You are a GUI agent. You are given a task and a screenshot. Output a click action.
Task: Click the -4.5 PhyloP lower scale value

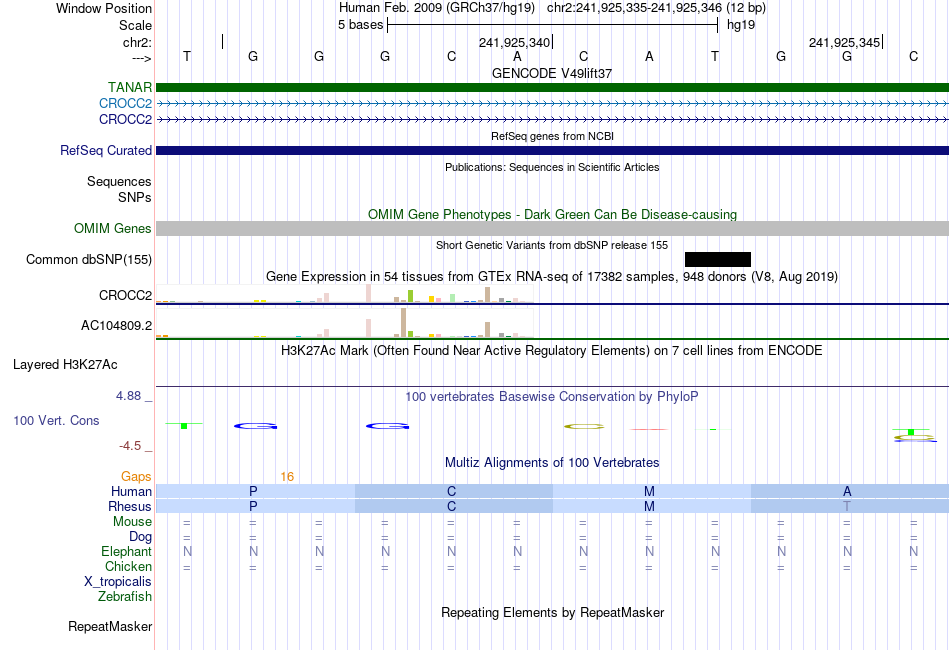(130, 446)
